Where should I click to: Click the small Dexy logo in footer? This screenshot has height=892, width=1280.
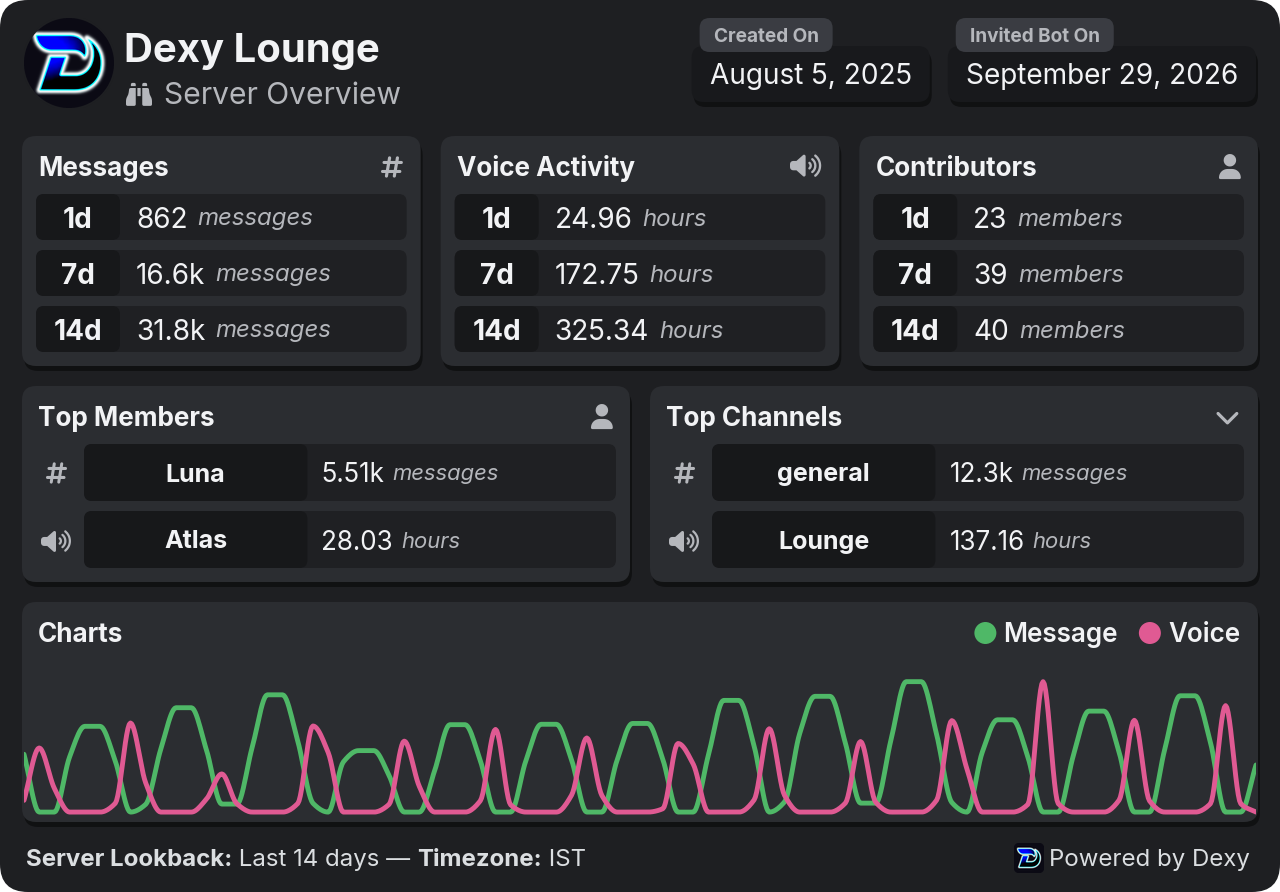1029,858
